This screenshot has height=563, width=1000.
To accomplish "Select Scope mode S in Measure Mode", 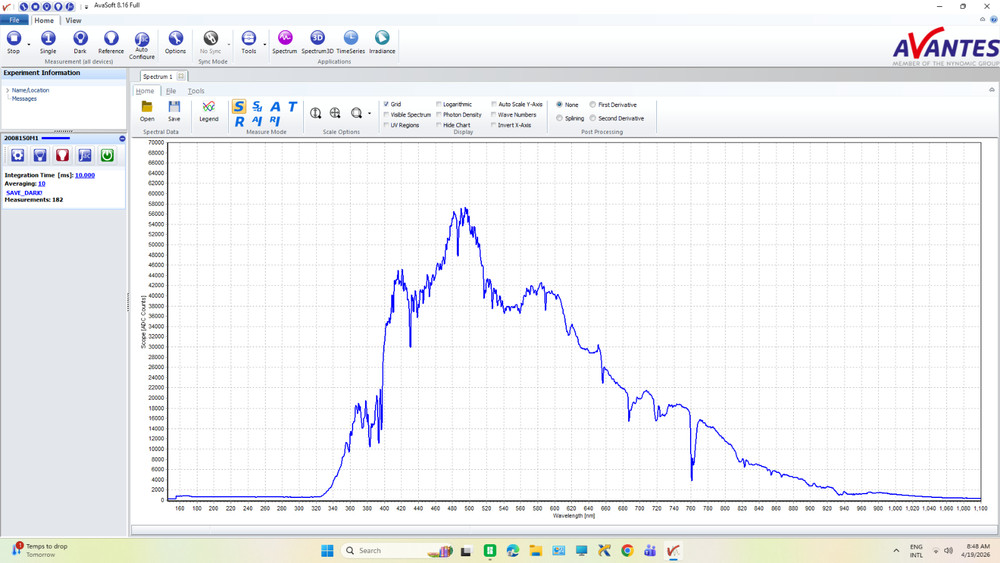I will click(x=239, y=106).
